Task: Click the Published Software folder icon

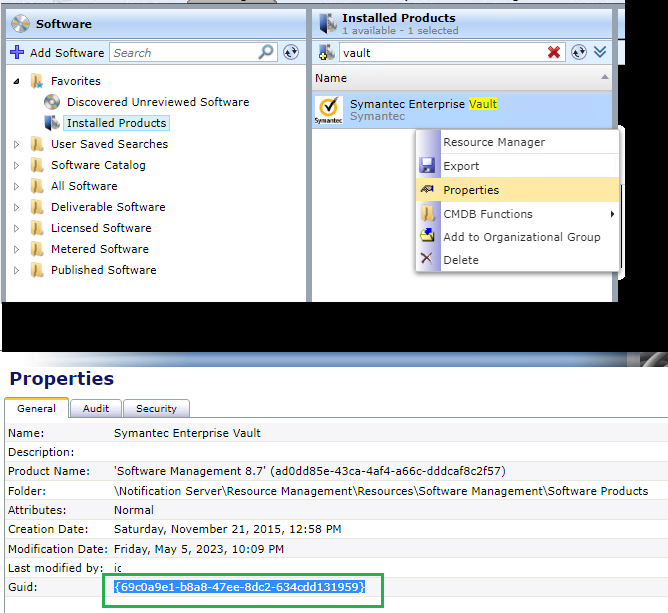Action: (37, 270)
